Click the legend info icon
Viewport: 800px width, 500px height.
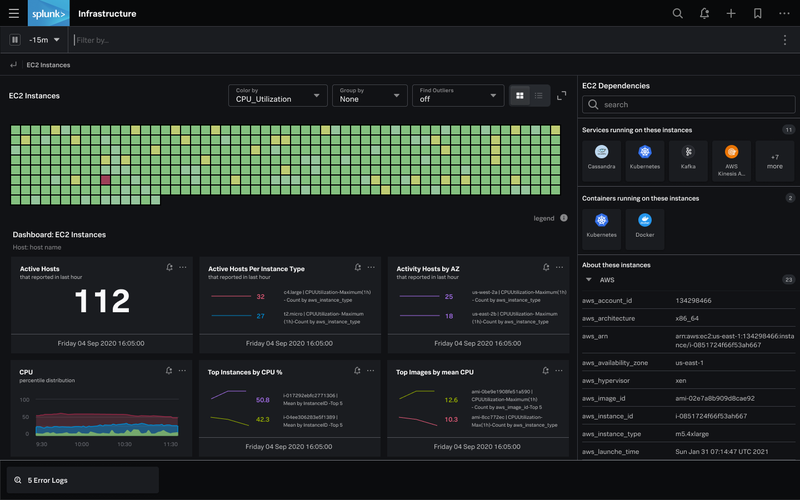(x=564, y=218)
